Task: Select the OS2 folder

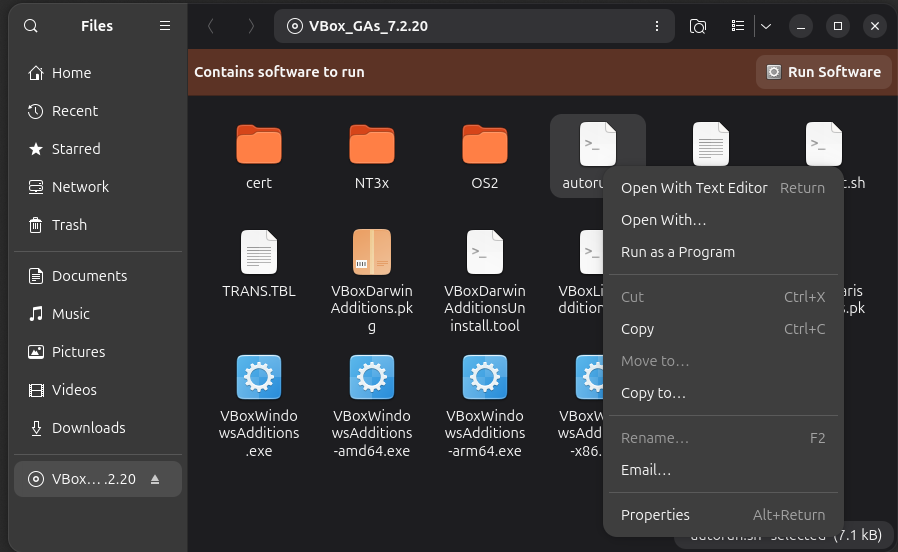Action: 485,156
